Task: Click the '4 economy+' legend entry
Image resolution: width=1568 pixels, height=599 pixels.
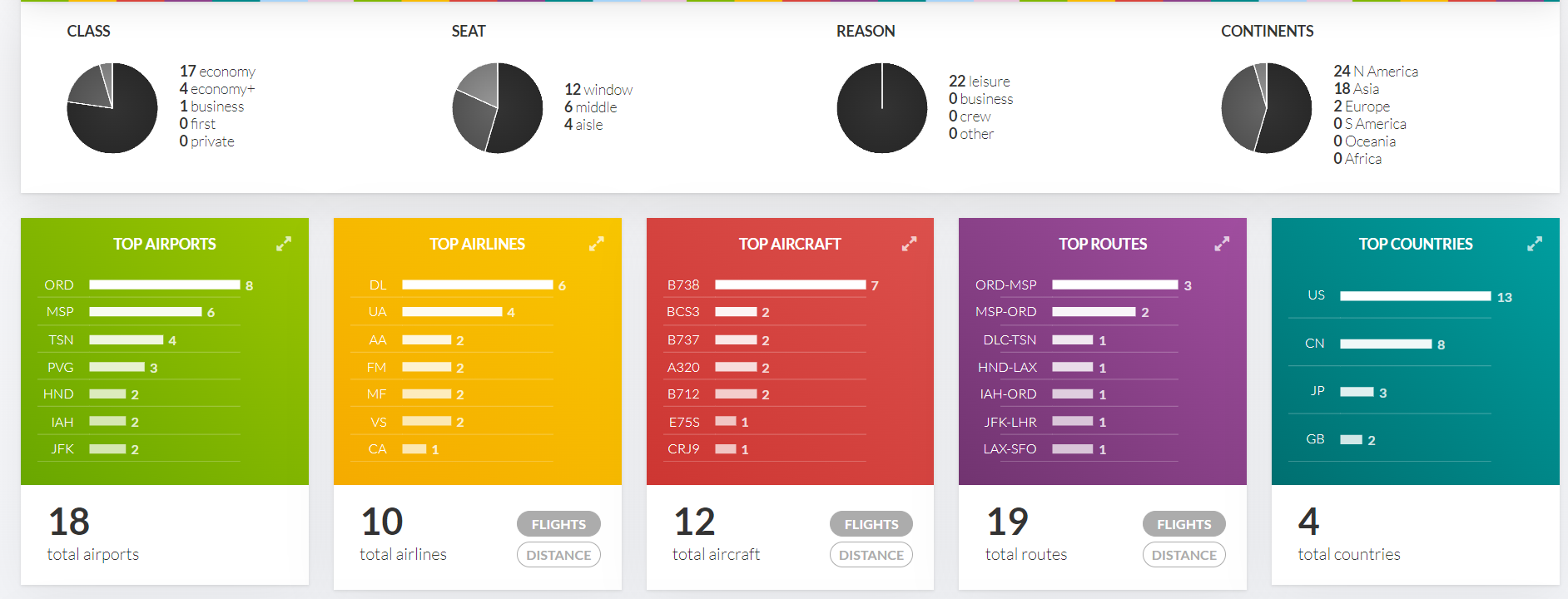Action: pos(217,89)
